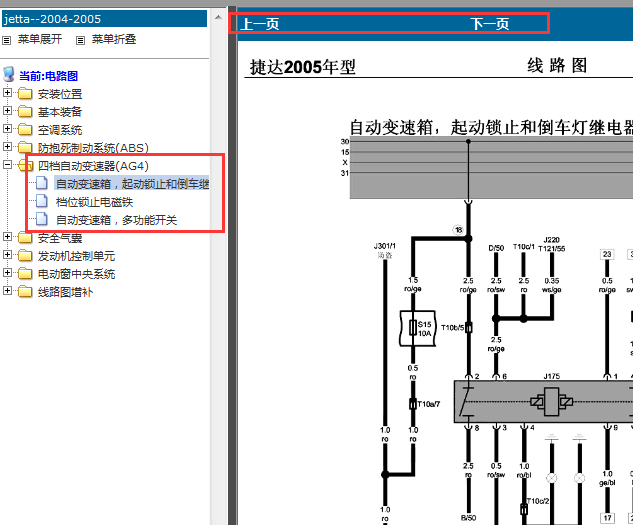Screen dimensions: 633x525
Task: Click the page icon for 自动变速箱，多功能开关
Action: click(42, 219)
